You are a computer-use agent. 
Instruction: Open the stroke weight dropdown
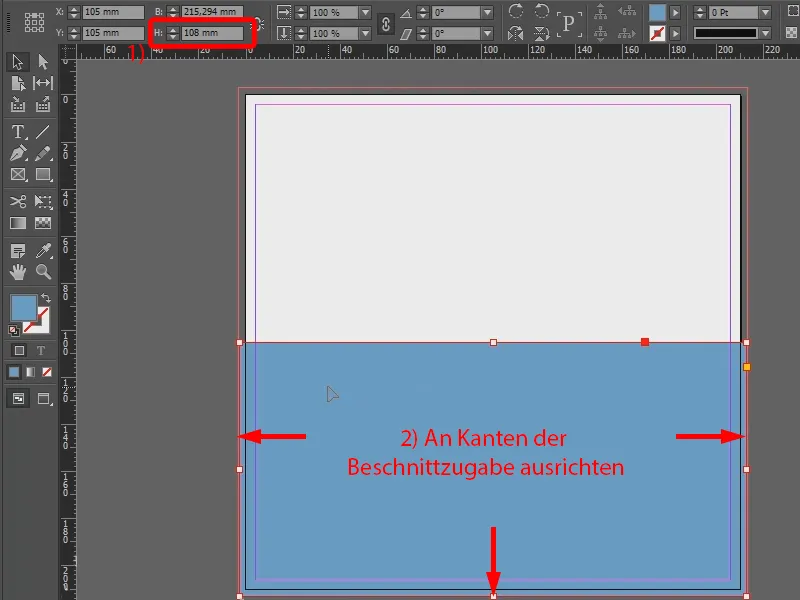pos(766,13)
